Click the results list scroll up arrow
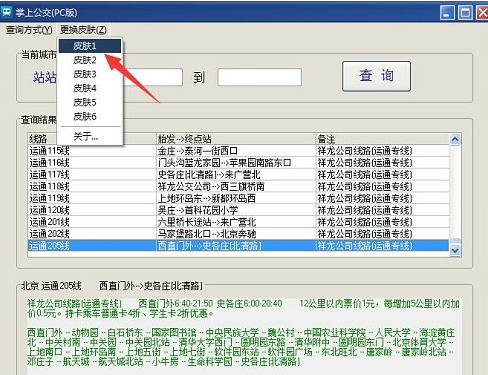The width and height of the screenshot is (488, 375). [x=455, y=139]
